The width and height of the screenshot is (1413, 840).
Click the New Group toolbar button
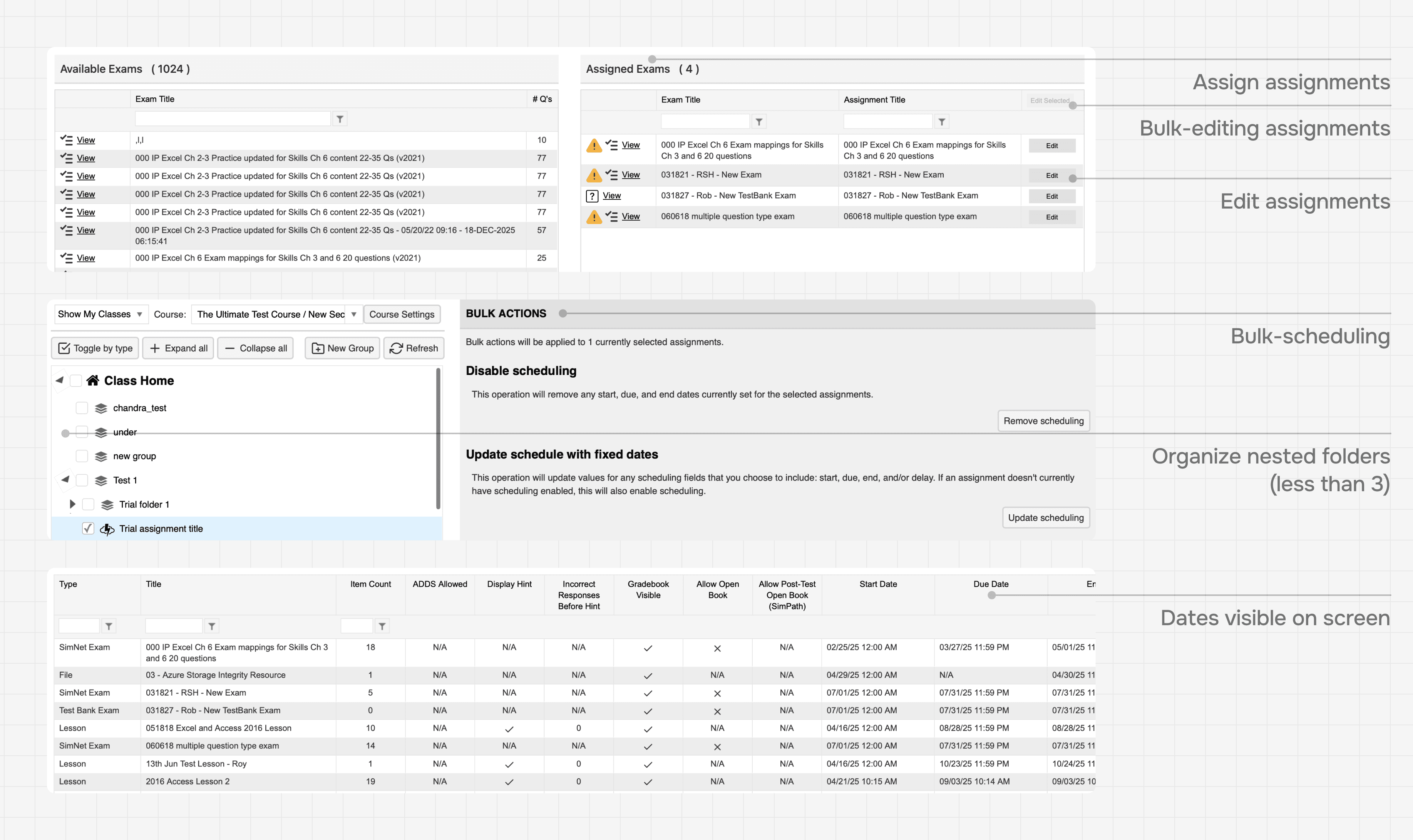coord(343,348)
